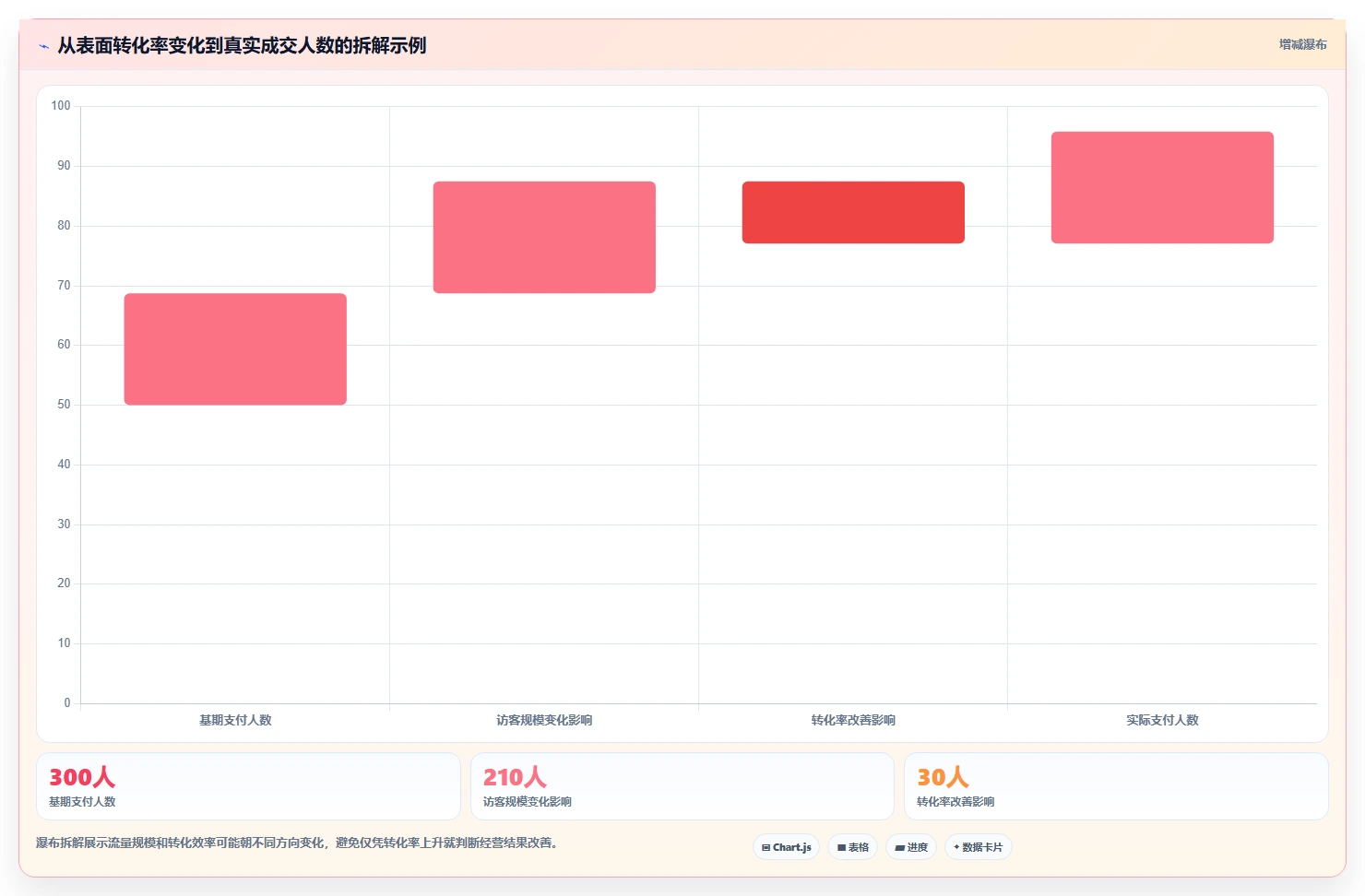1365x896 pixels.
Task: Select the 实际支付人数 waterfall bar
Action: (1162, 187)
